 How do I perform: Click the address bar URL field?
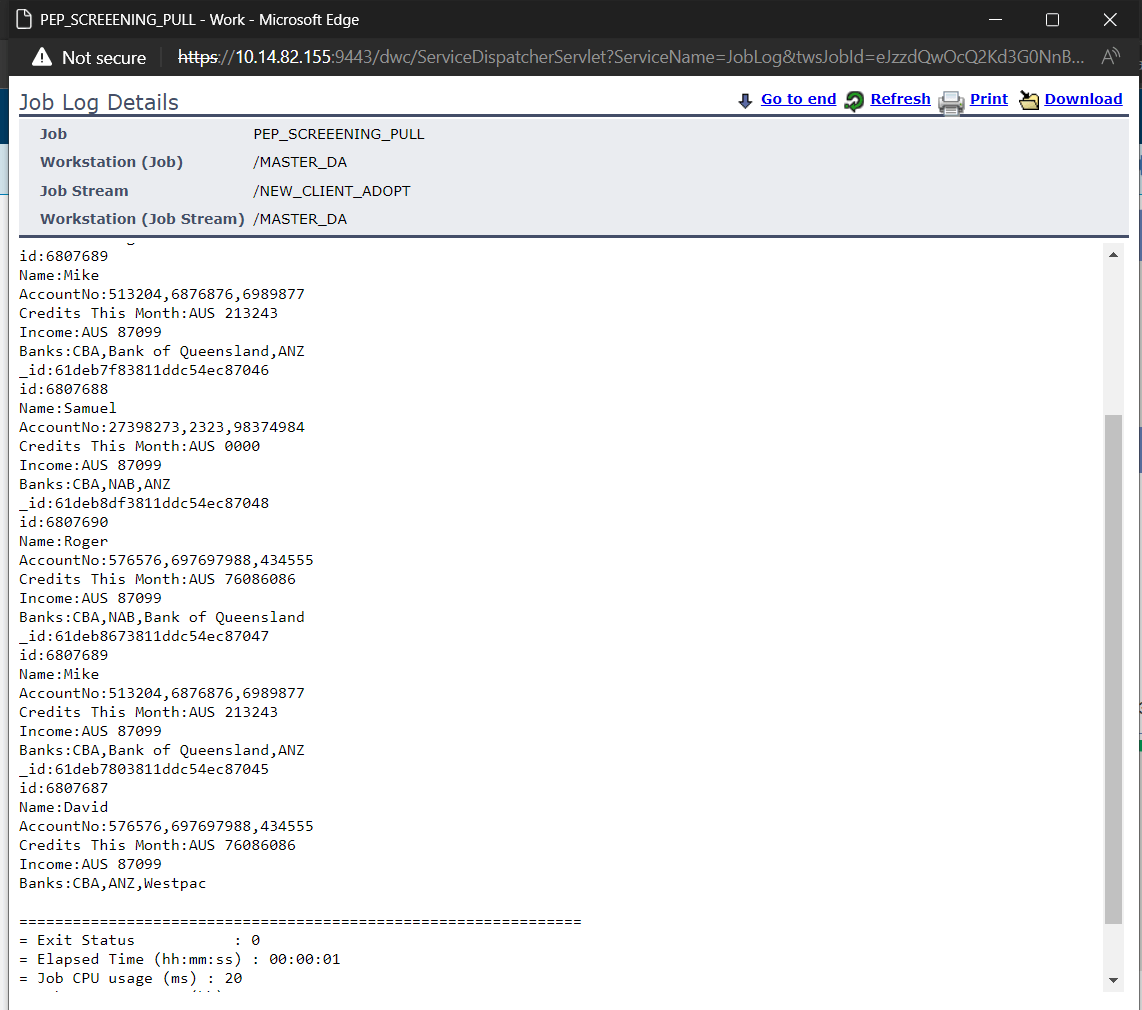tap(630, 58)
